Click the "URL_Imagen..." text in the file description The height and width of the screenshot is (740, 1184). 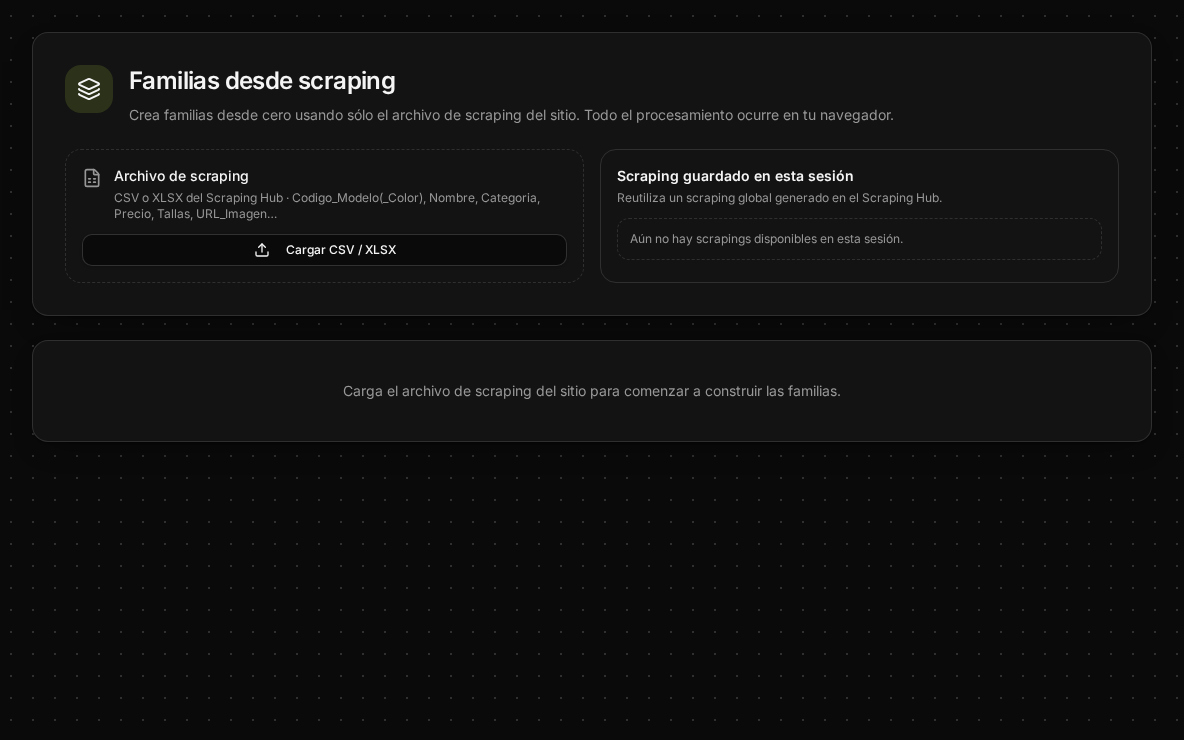click(236, 214)
